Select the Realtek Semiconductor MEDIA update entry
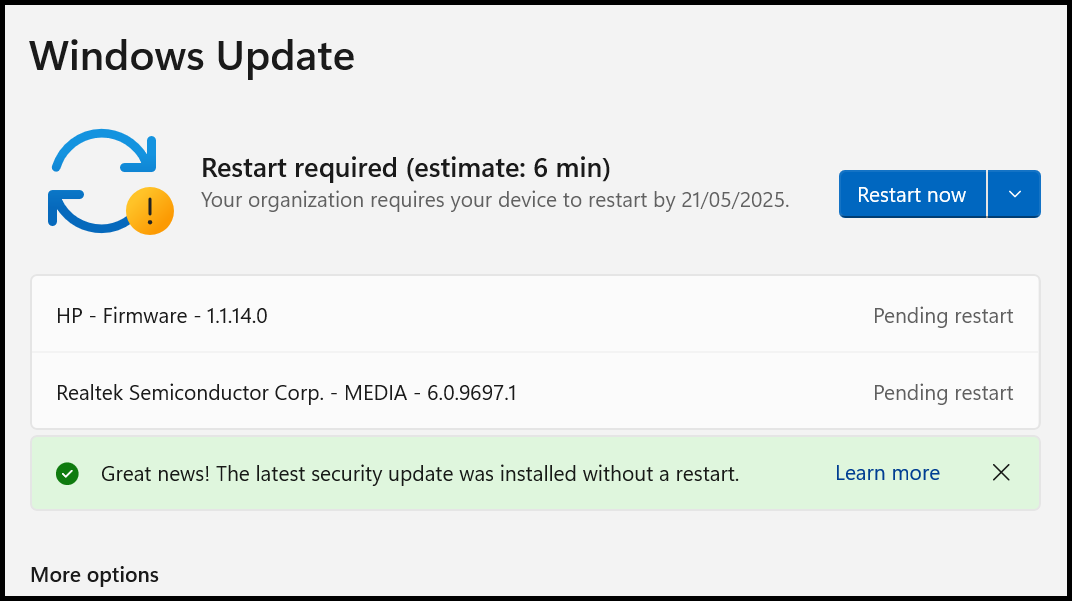 [287, 392]
